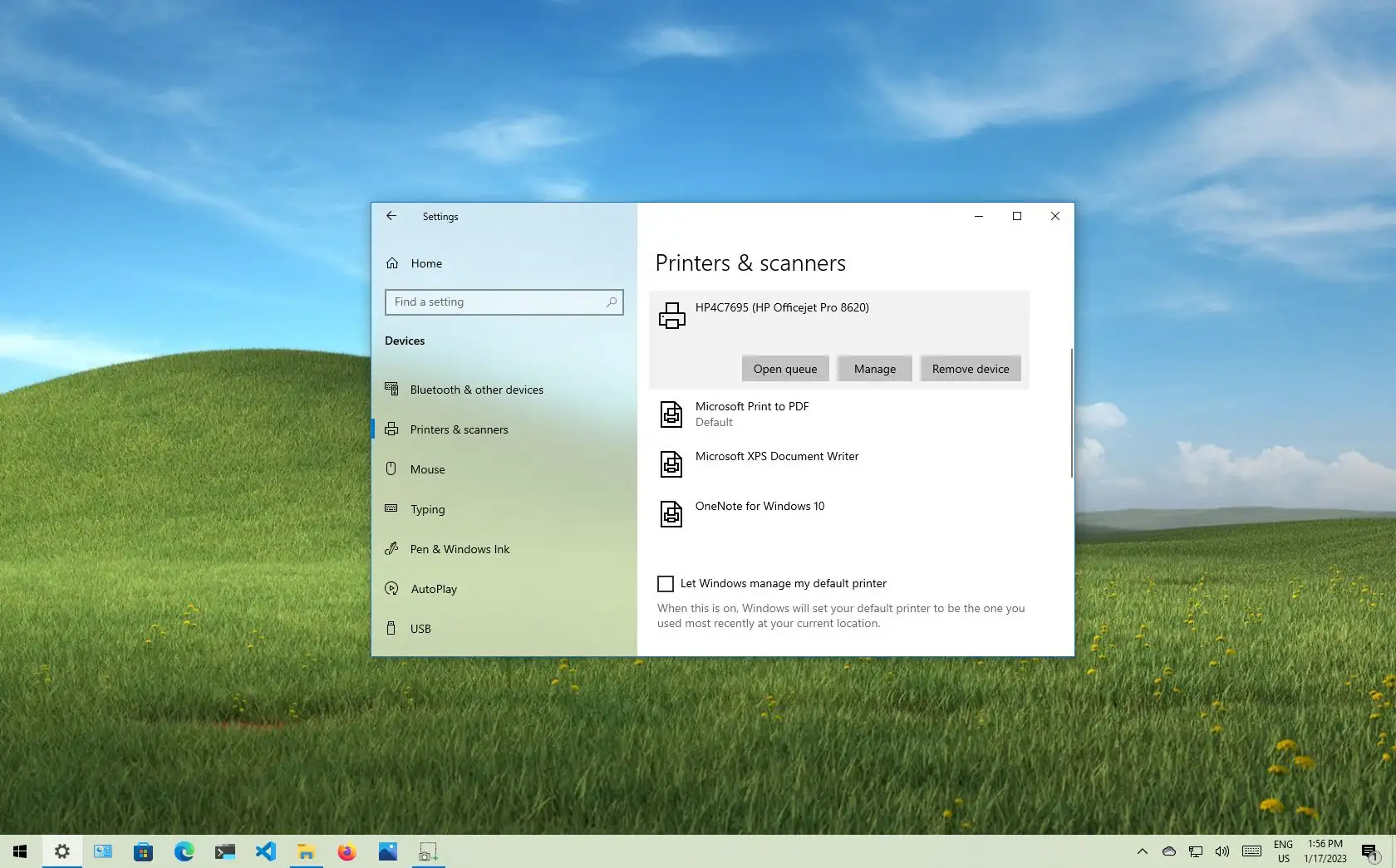The width and height of the screenshot is (1396, 868).
Task: Click the Open queue button
Action: (784, 368)
